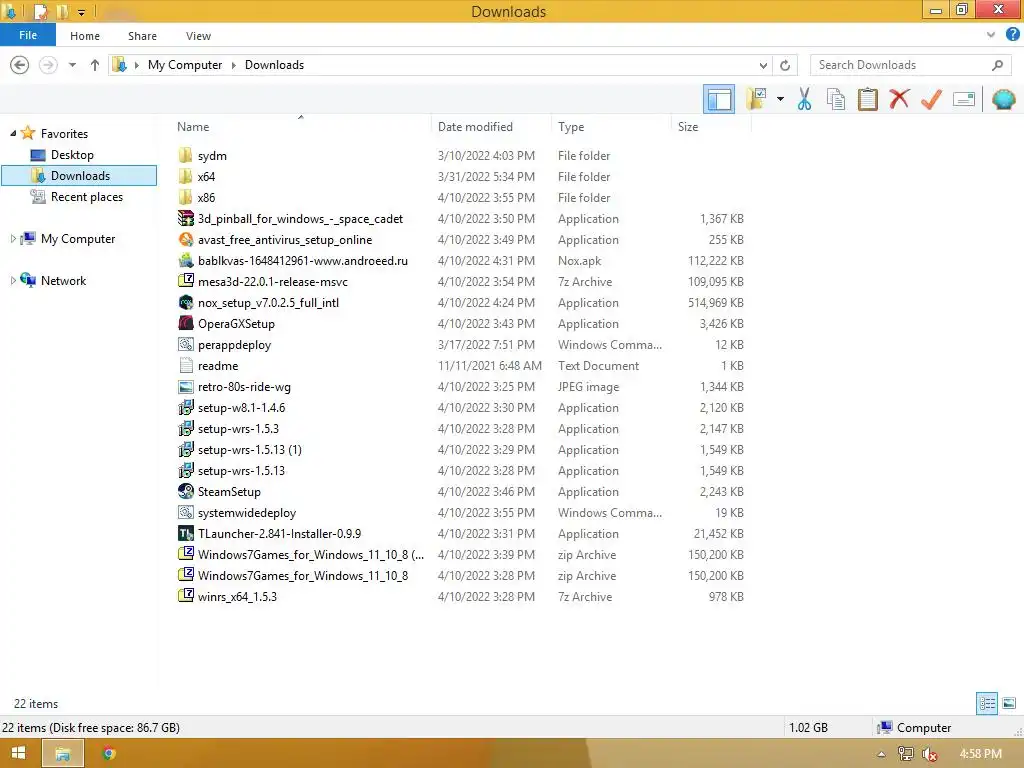
Task: Select Desktop in the Favorites list
Action: coord(72,155)
